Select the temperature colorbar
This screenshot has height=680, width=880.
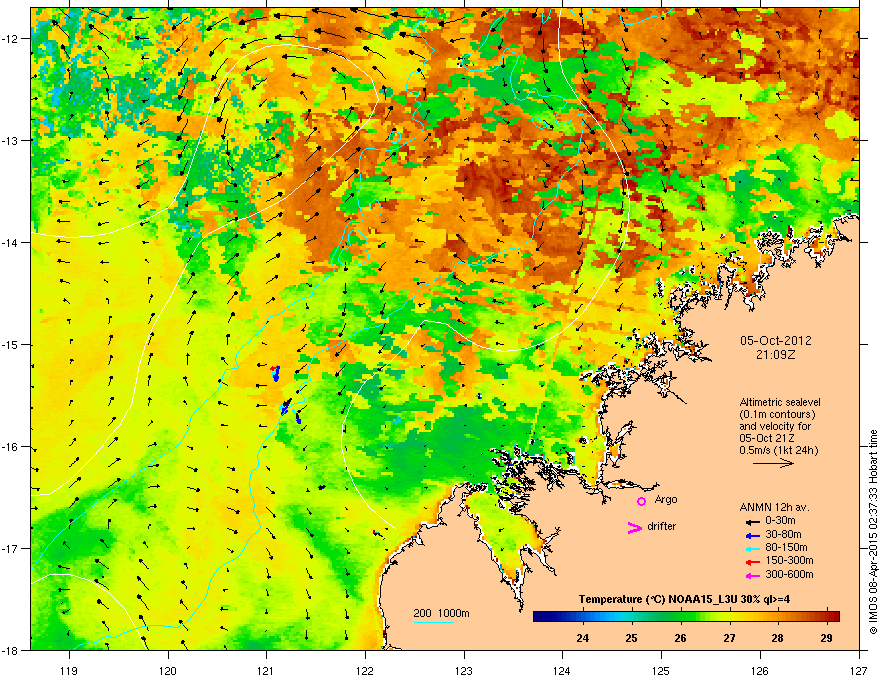686,617
